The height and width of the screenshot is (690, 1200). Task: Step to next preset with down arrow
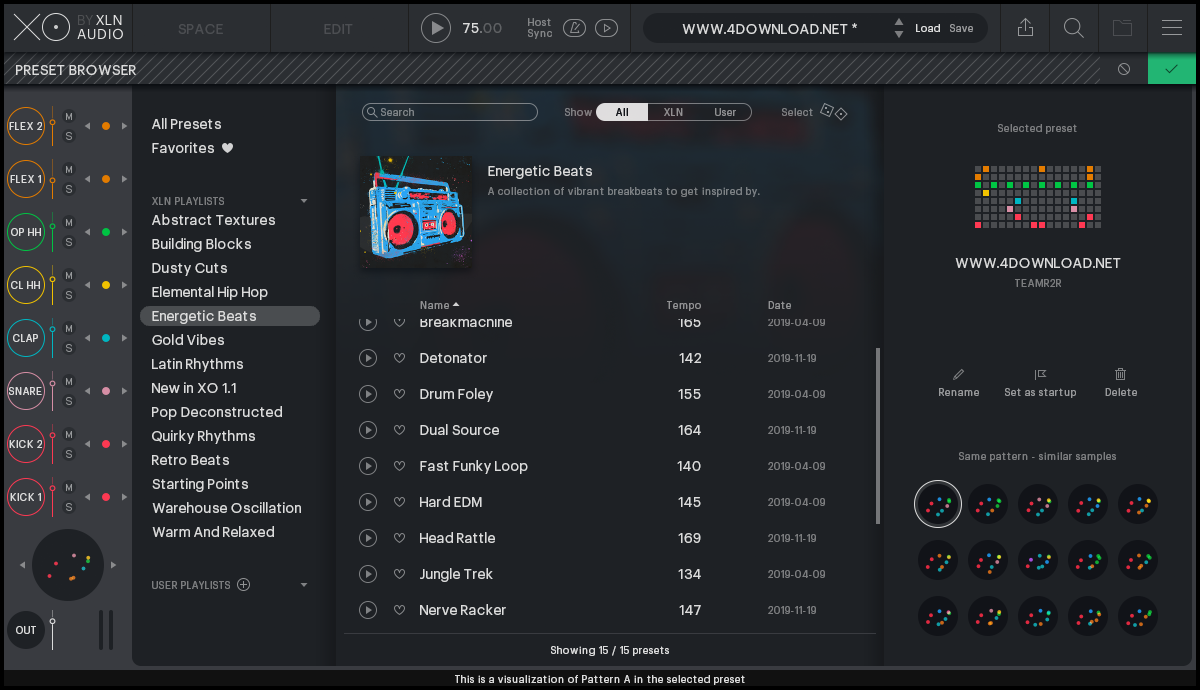[899, 35]
